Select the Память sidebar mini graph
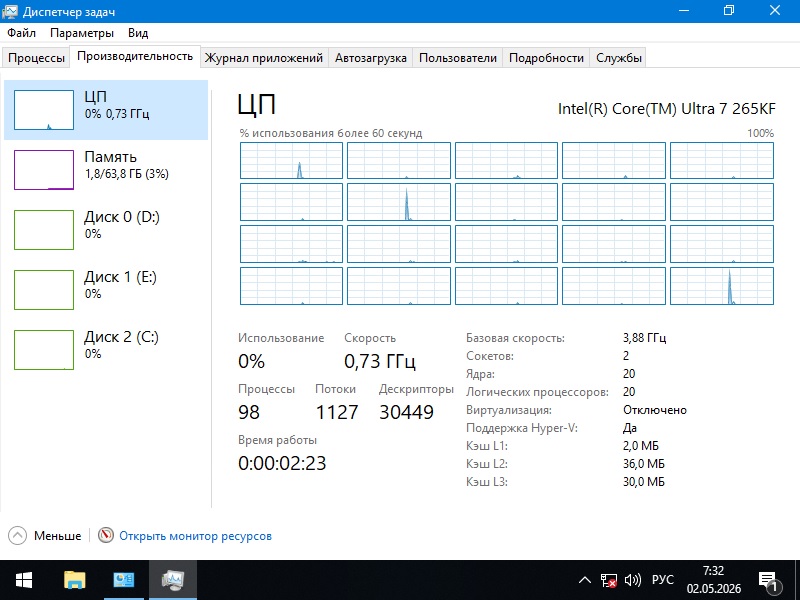The height and width of the screenshot is (600, 800). 44,170
